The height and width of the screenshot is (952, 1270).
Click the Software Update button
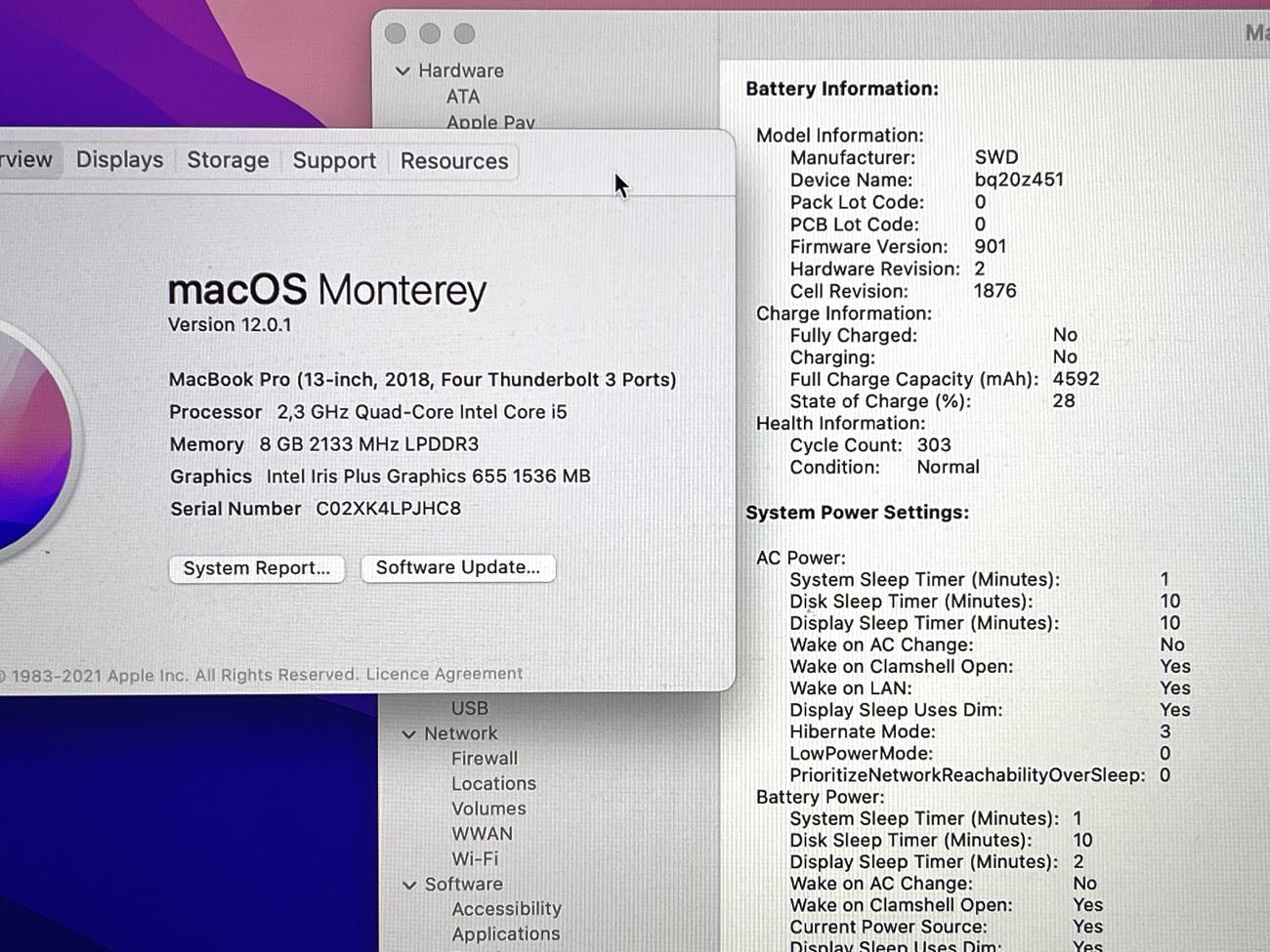[x=457, y=567]
